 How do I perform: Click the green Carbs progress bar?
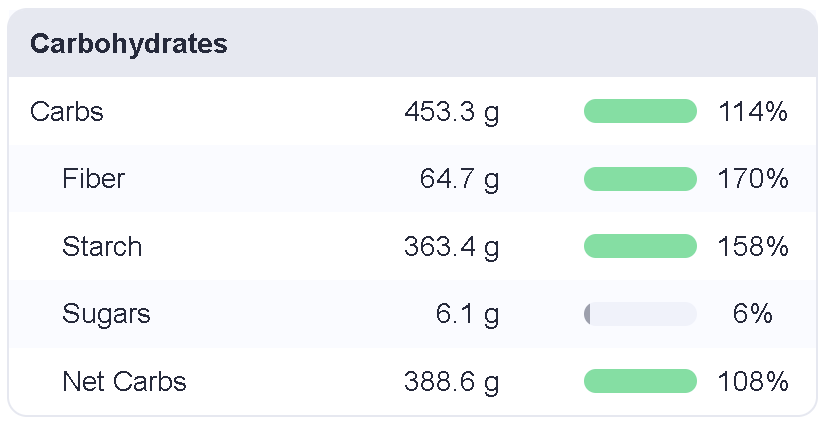pyautogui.click(x=640, y=111)
